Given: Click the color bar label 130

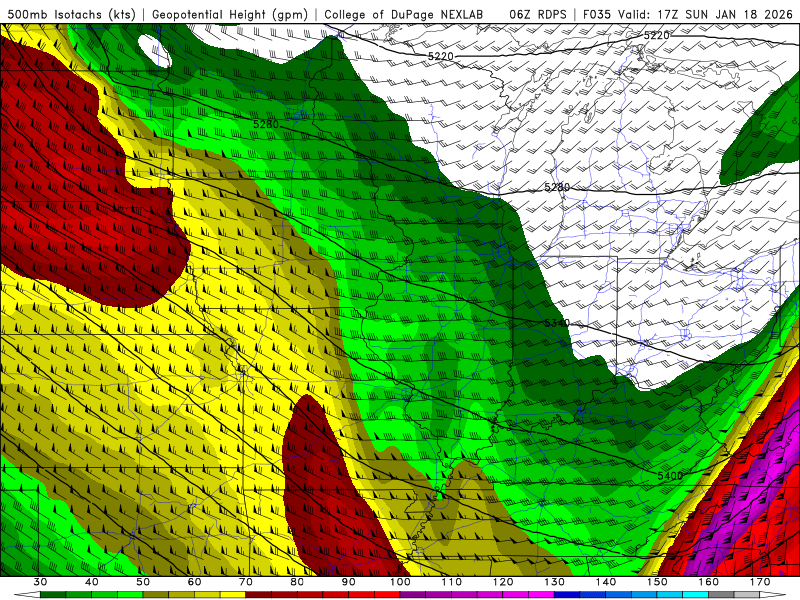Looking at the screenshot, I should coord(555,582).
